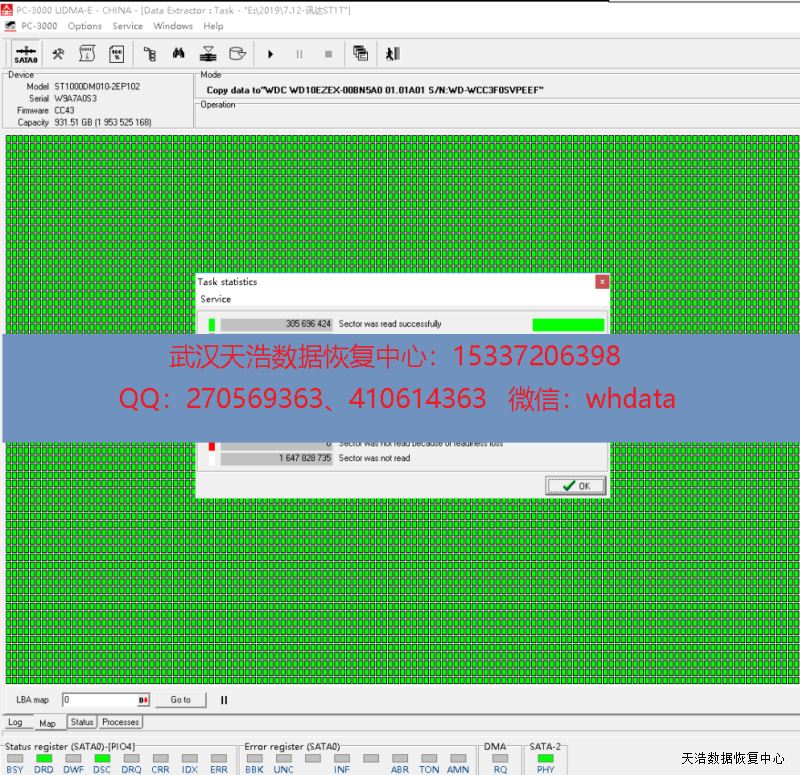800x775 pixels.
Task: Click the Go to button
Action: (180, 700)
